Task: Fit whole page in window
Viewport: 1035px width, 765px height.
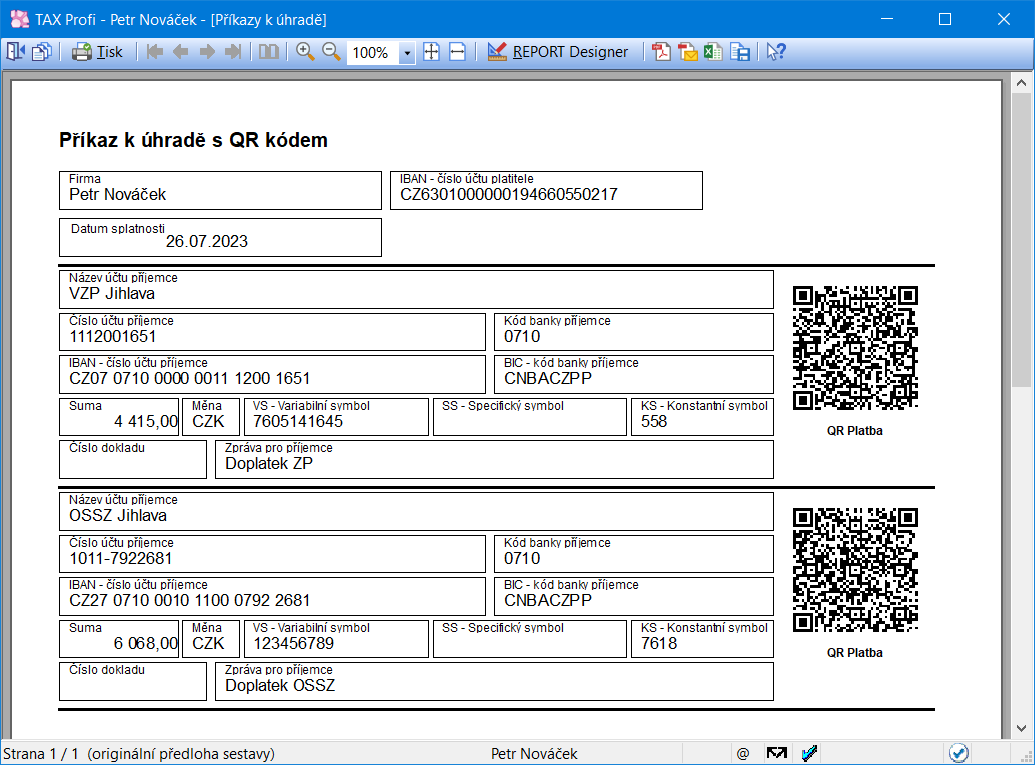Action: [x=431, y=51]
